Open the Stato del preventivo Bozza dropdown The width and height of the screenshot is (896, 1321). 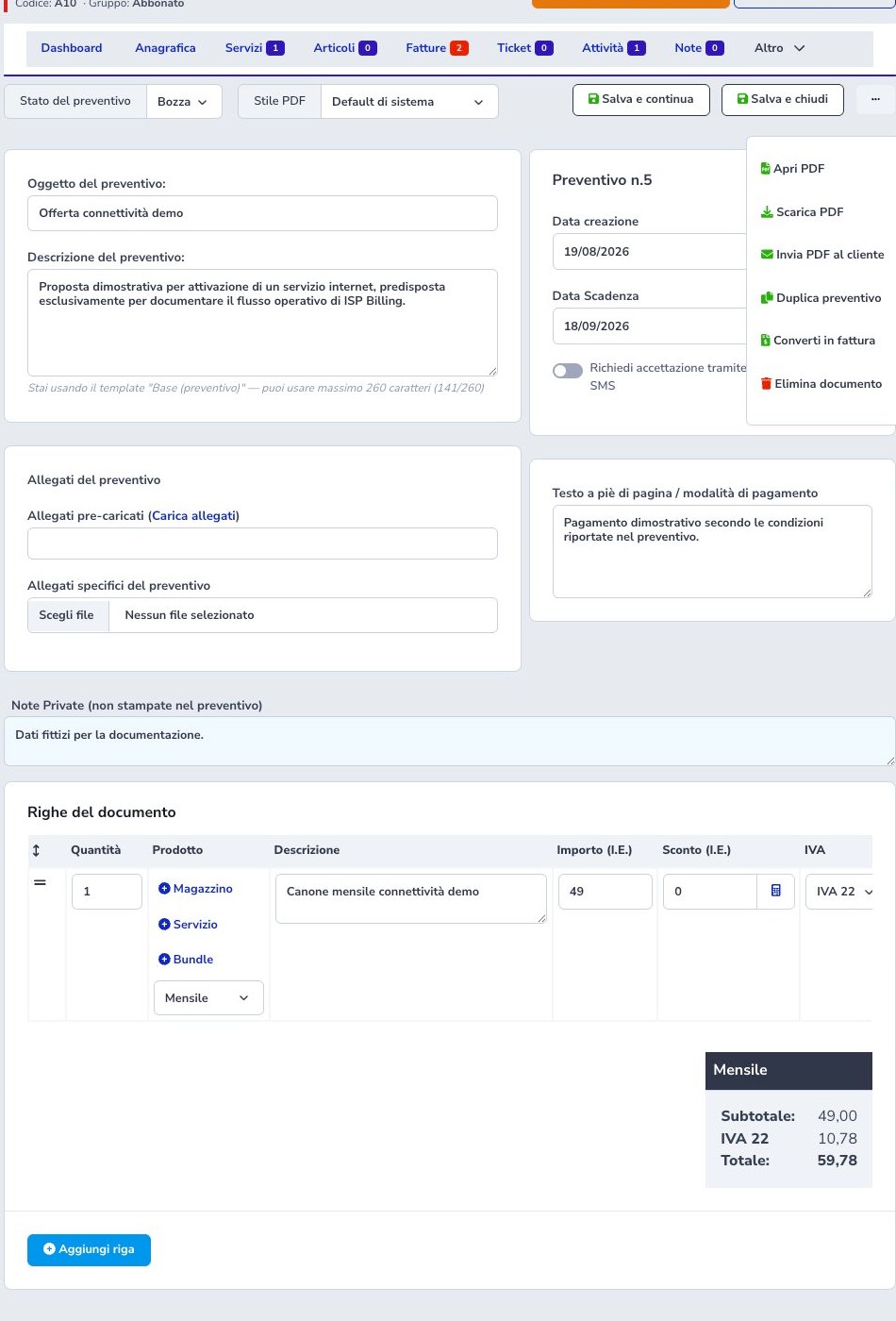(184, 102)
